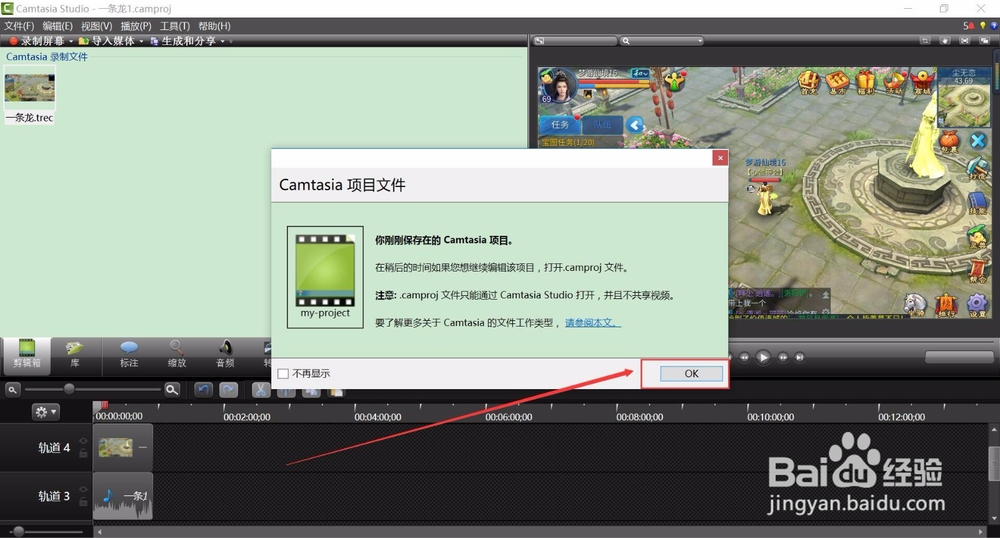Click the detach preview window icon

(985, 41)
